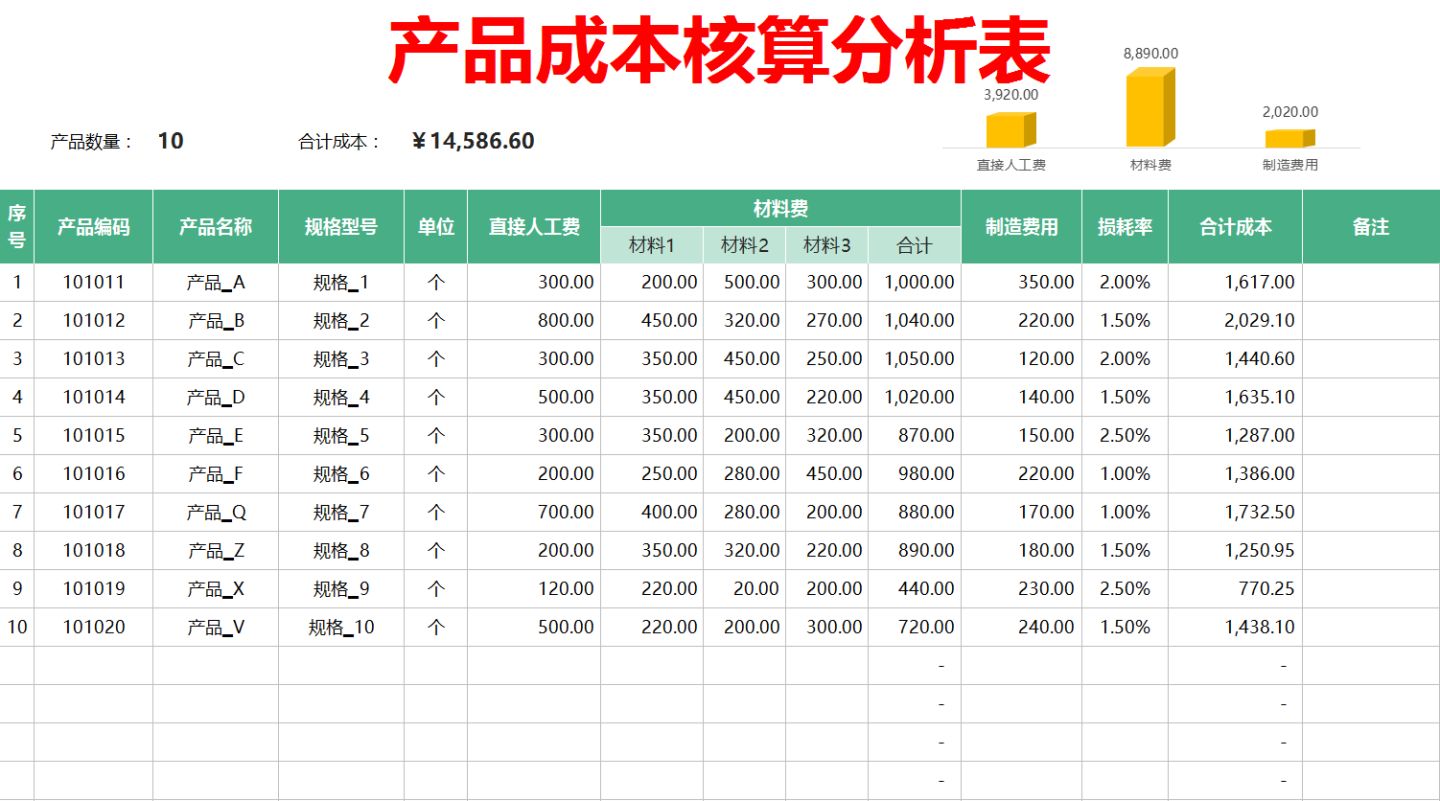Click the 直接人工费 chart bar

[x=1010, y=130]
